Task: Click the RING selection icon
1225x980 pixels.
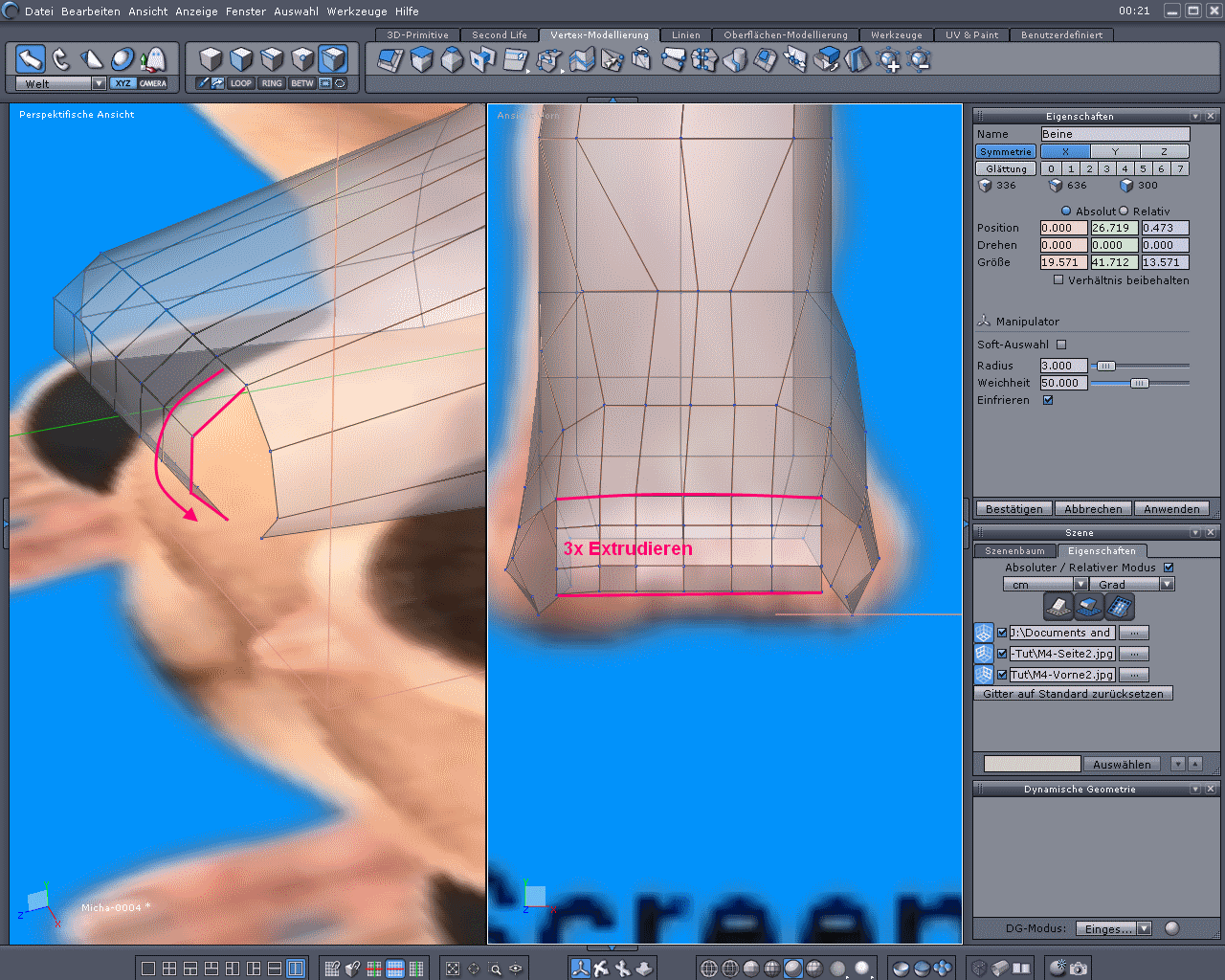Action: [272, 84]
